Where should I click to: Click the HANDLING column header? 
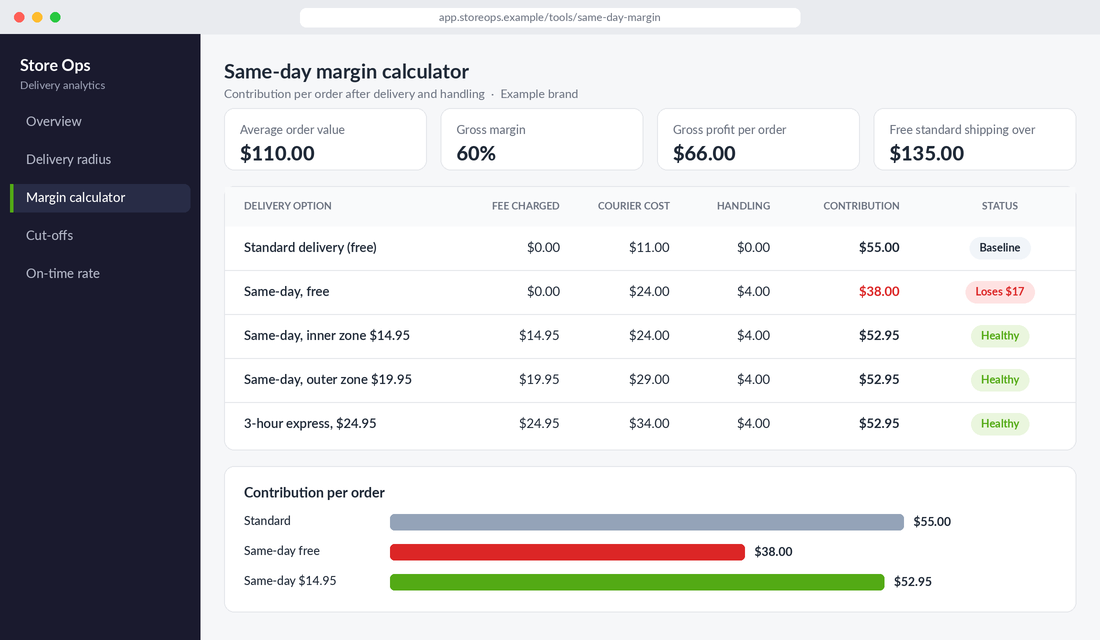point(743,206)
